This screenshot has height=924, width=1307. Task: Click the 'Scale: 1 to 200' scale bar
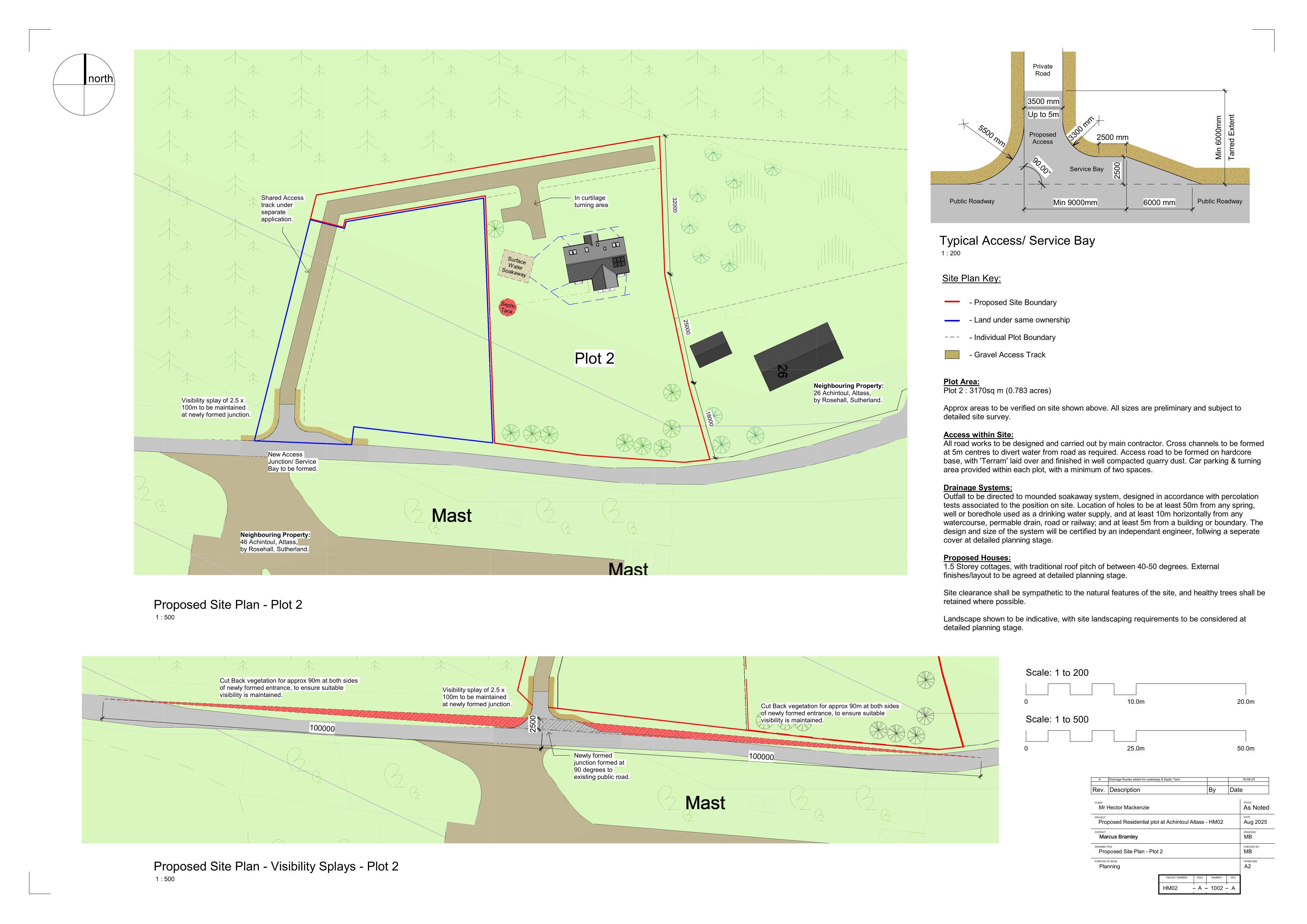pyautogui.click(x=1136, y=689)
